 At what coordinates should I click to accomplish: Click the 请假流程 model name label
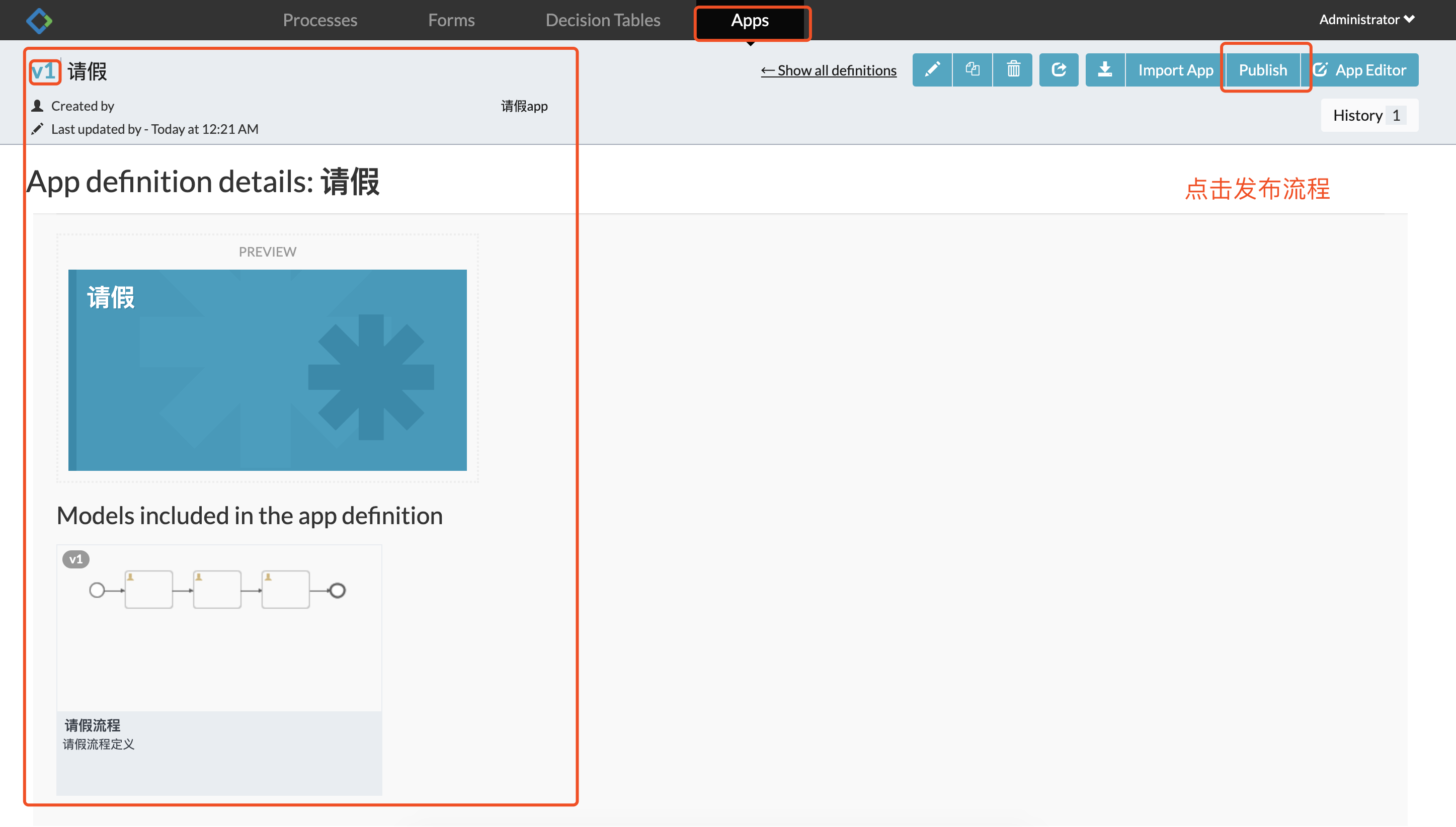click(x=93, y=725)
